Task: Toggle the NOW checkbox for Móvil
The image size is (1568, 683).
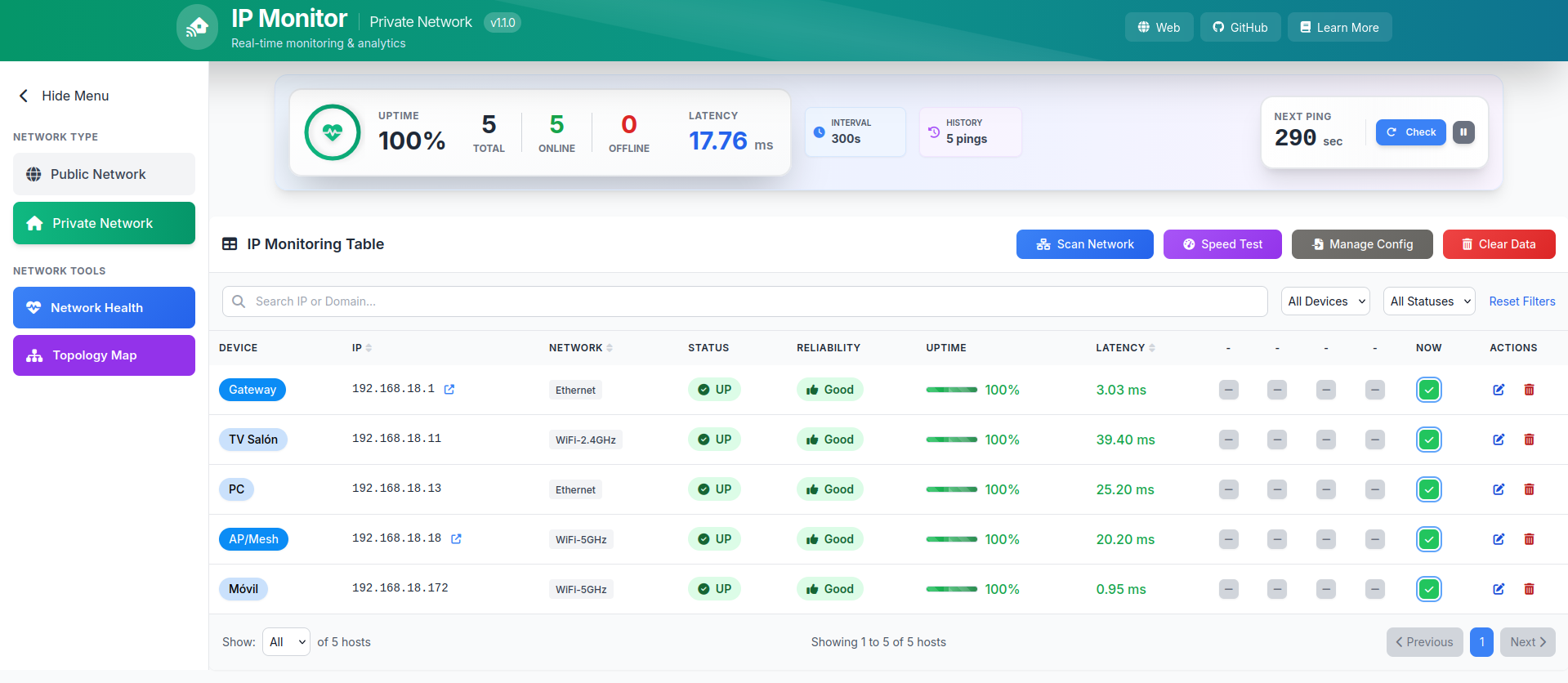Action: tap(1428, 589)
